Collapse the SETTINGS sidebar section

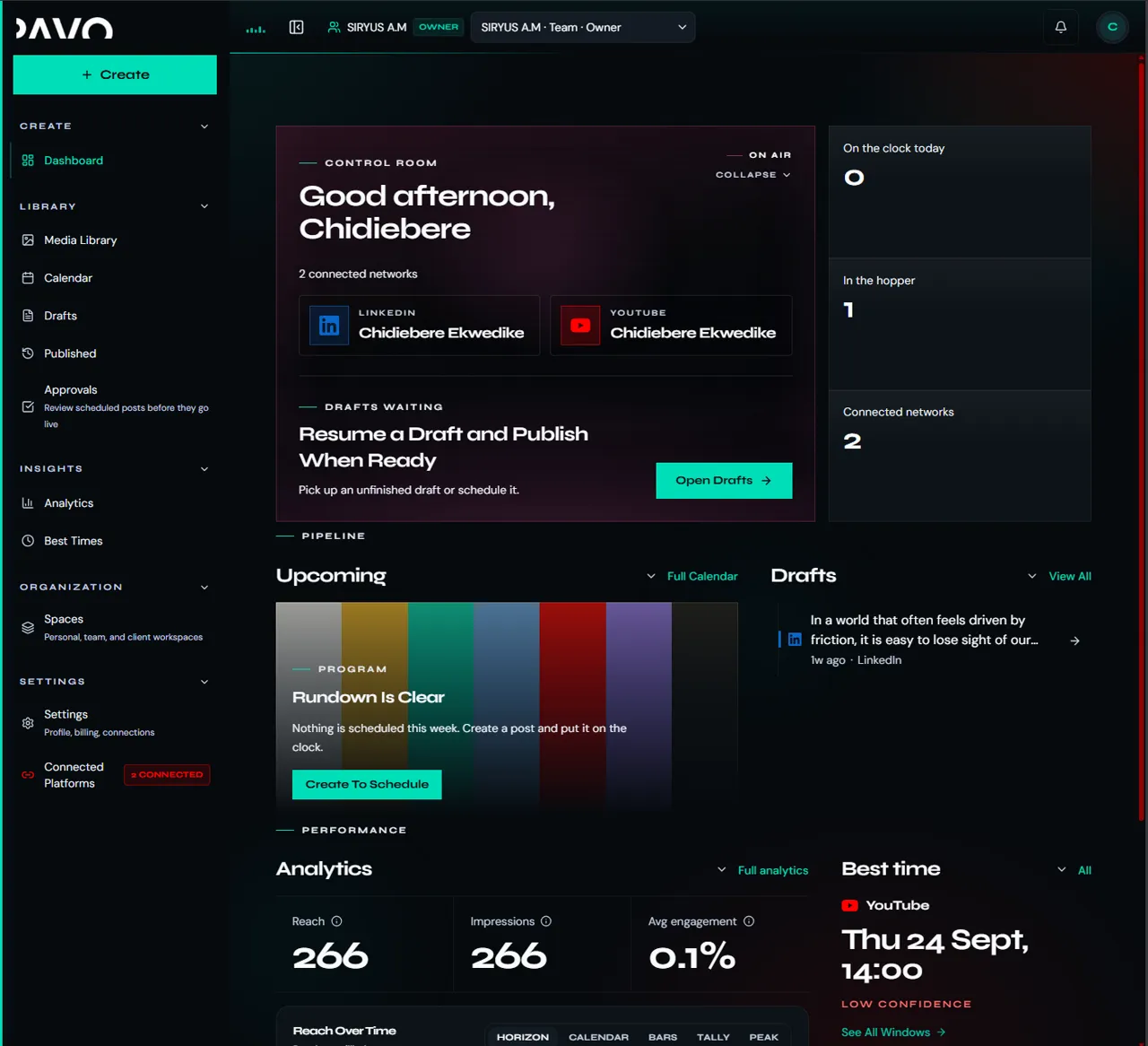pos(204,682)
